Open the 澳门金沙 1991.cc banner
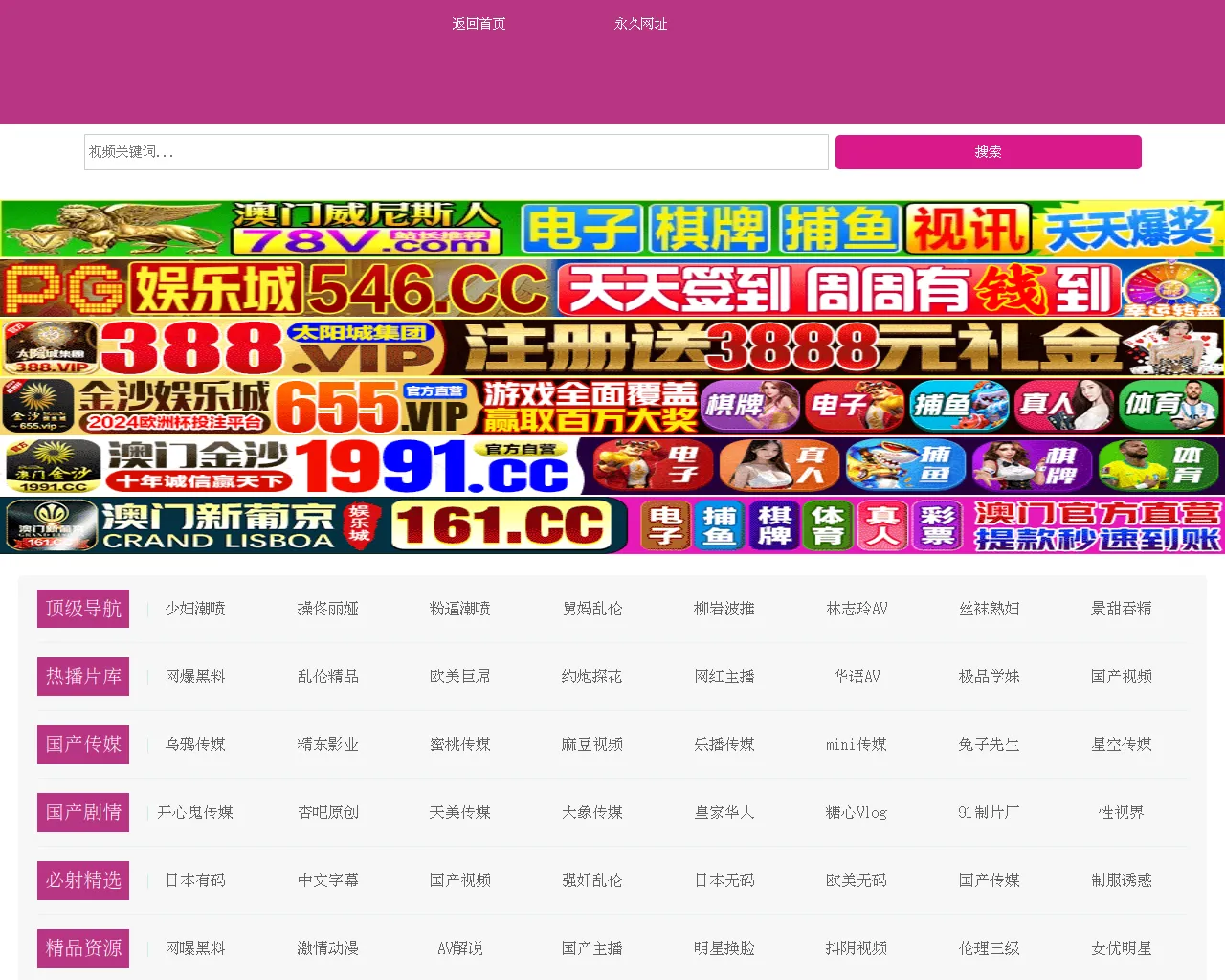The height and width of the screenshot is (980, 1225). click(612, 466)
